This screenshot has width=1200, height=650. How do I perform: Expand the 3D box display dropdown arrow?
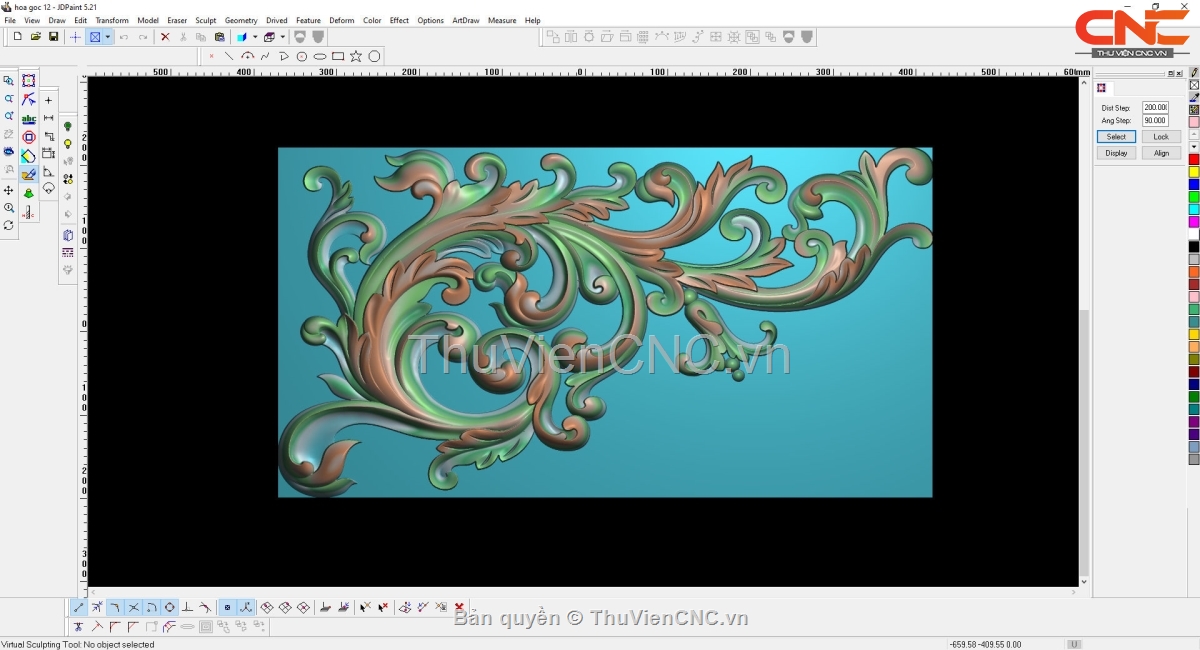283,37
